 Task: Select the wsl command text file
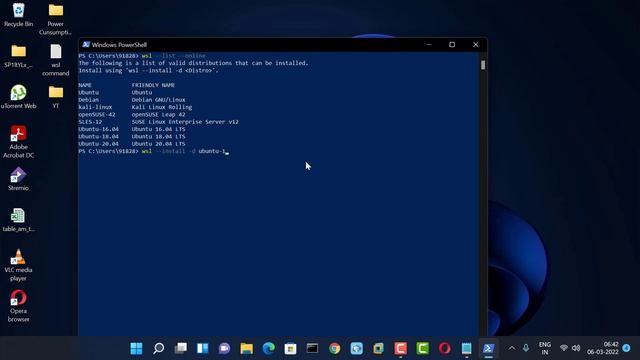56,60
